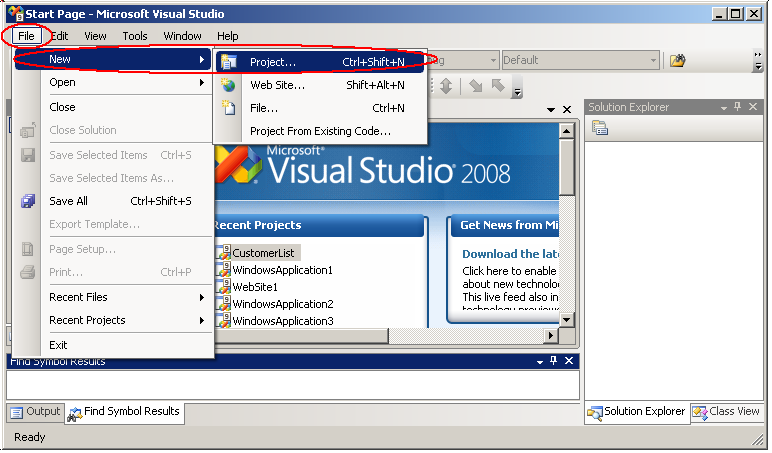Auto-hide the Find Symbol Results panel
This screenshot has width=772, height=453.
coord(553,361)
